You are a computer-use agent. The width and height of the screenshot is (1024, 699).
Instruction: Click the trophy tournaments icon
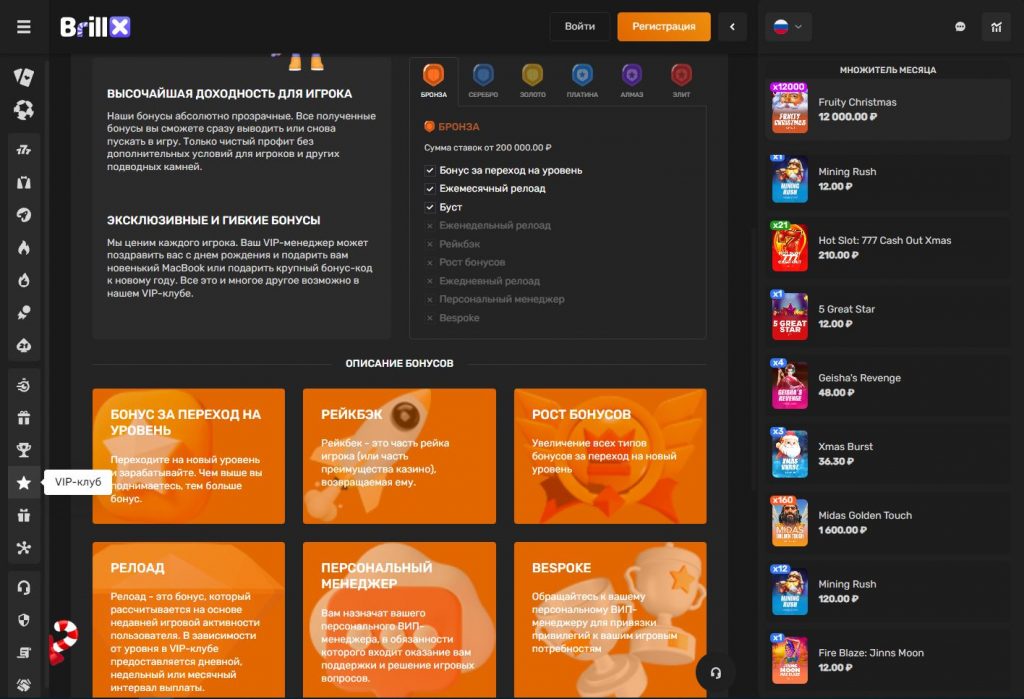click(x=24, y=449)
